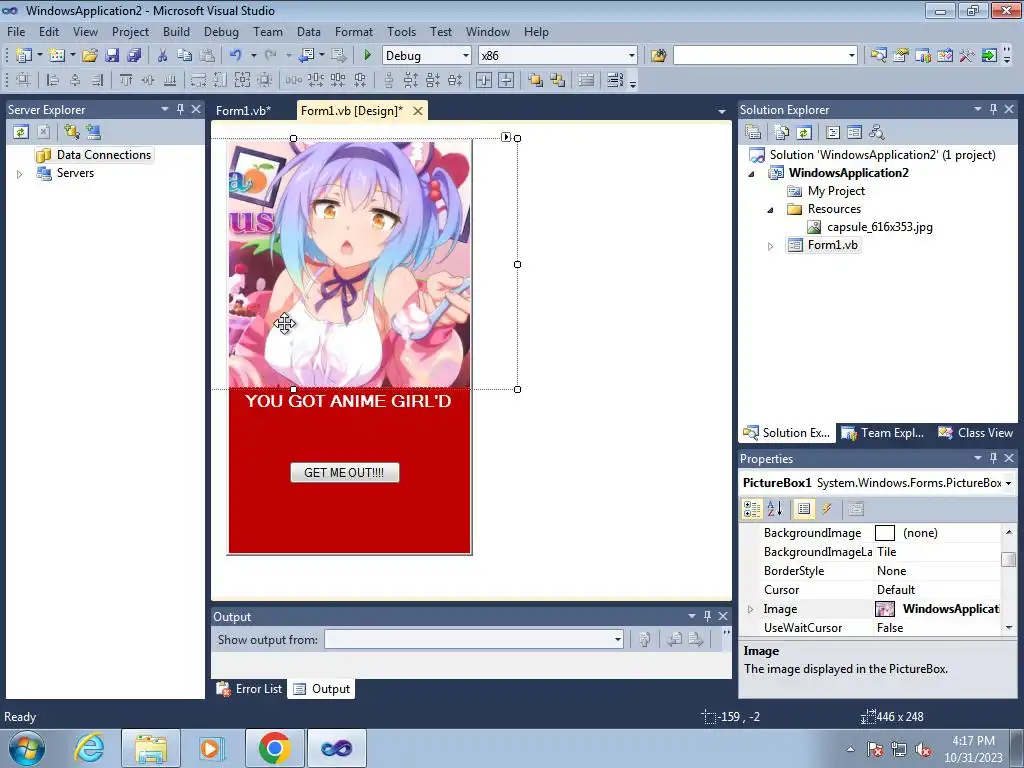Refresh the Server Explorer
The width and height of the screenshot is (1024, 768).
click(21, 132)
